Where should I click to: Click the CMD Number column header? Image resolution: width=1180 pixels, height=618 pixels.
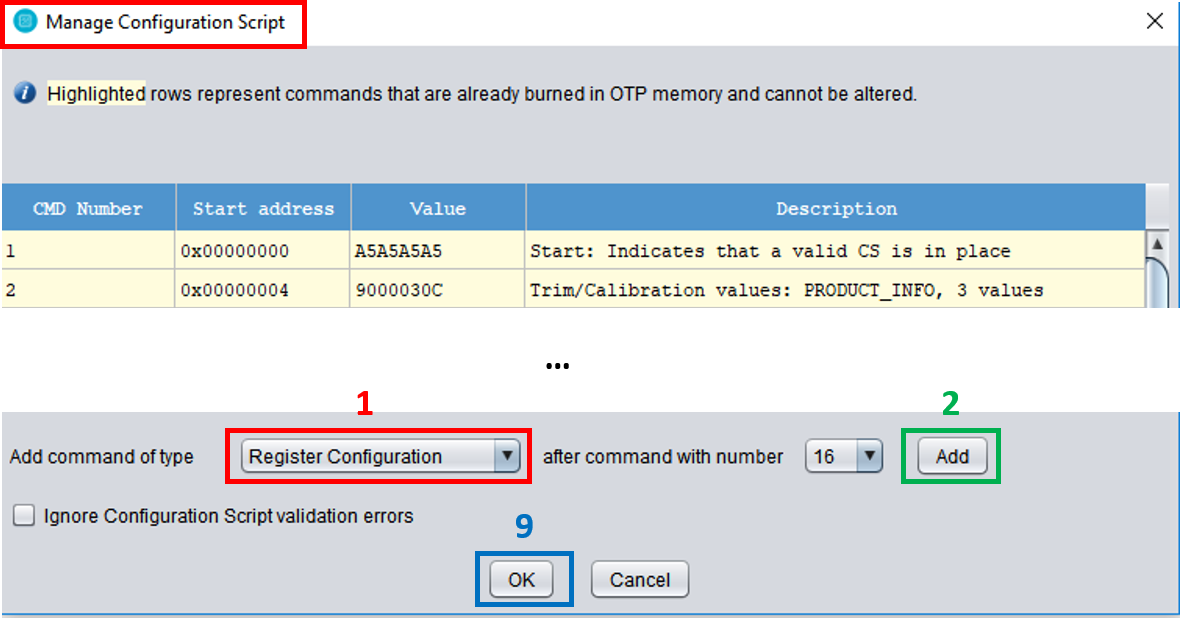88,209
